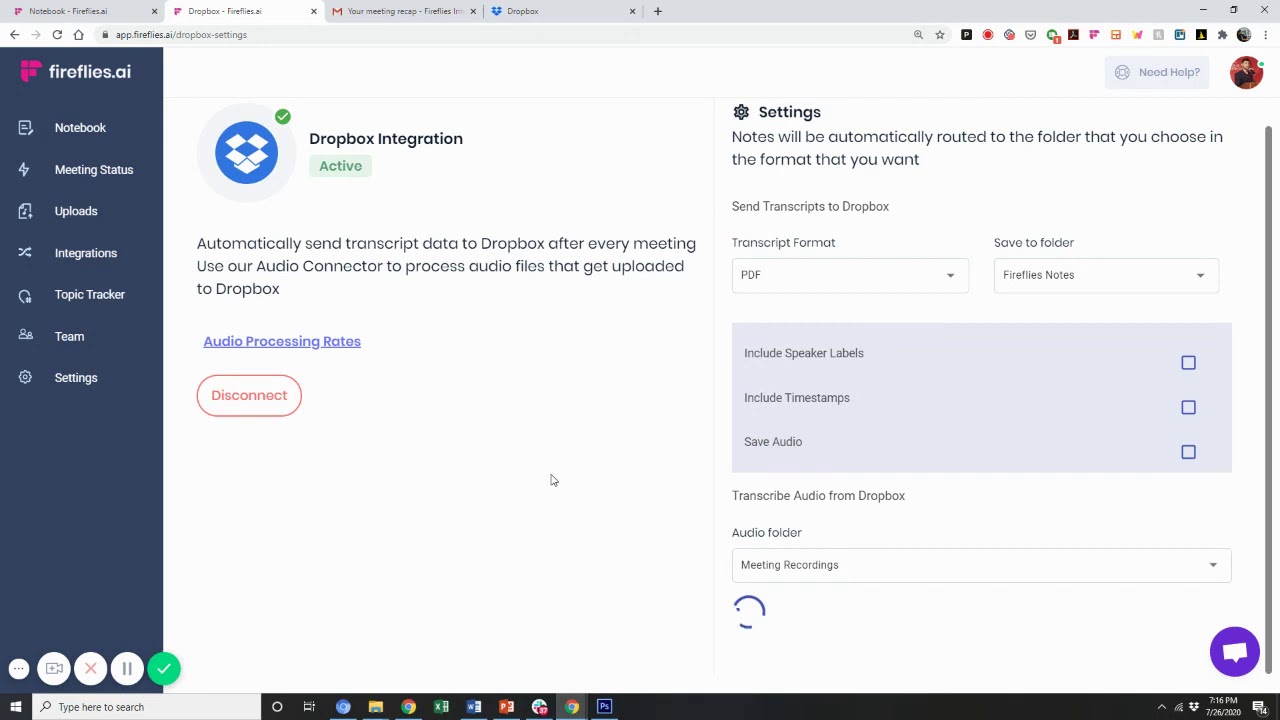
Task: Pause the screen recording
Action: [127, 669]
